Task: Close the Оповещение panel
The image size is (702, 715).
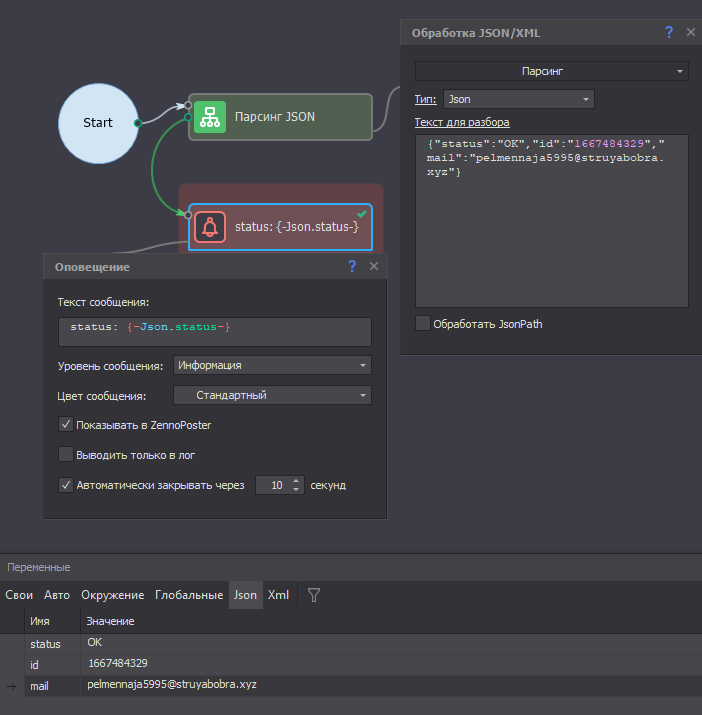Action: point(374,266)
